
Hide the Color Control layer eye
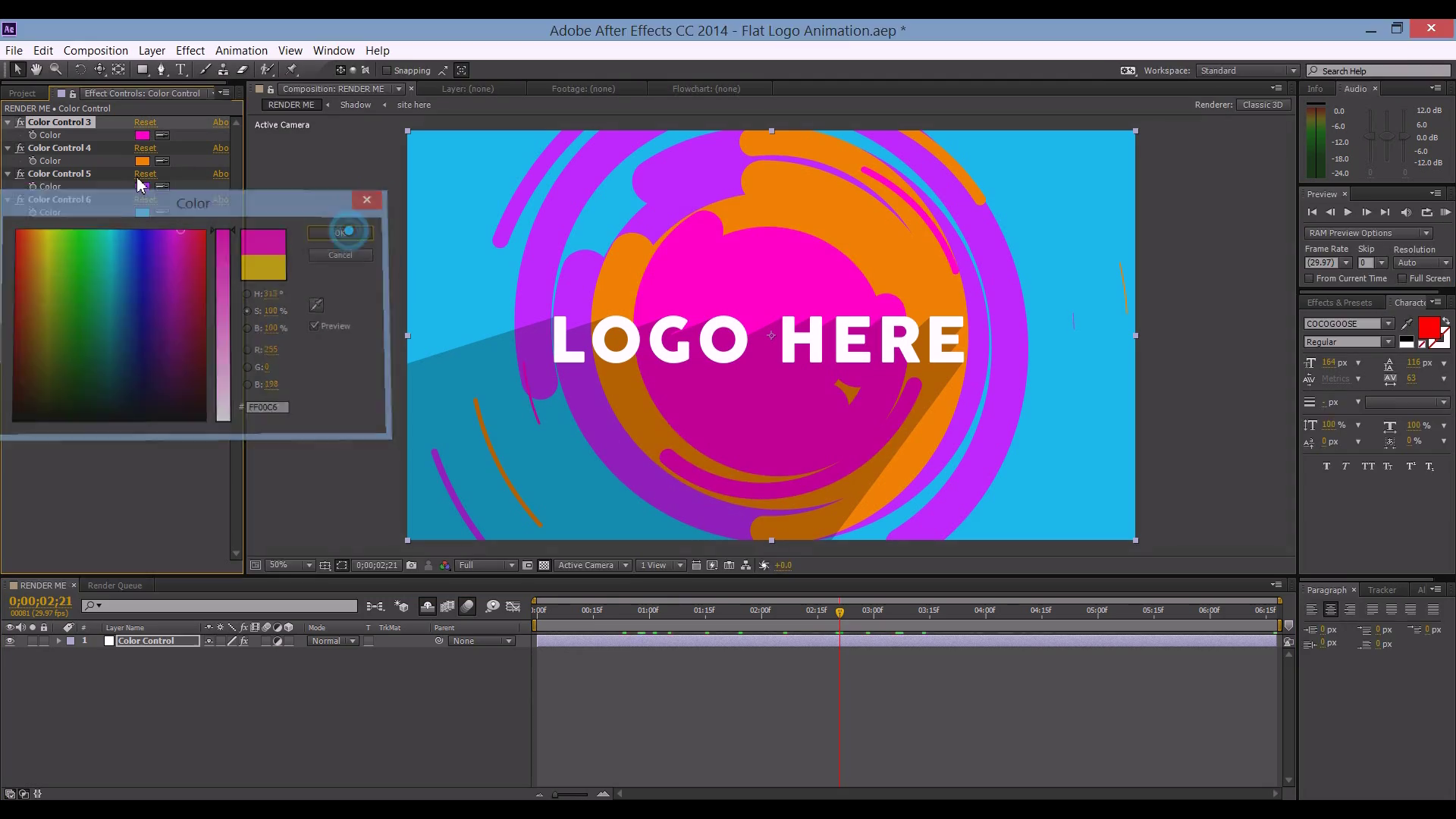tap(10, 642)
